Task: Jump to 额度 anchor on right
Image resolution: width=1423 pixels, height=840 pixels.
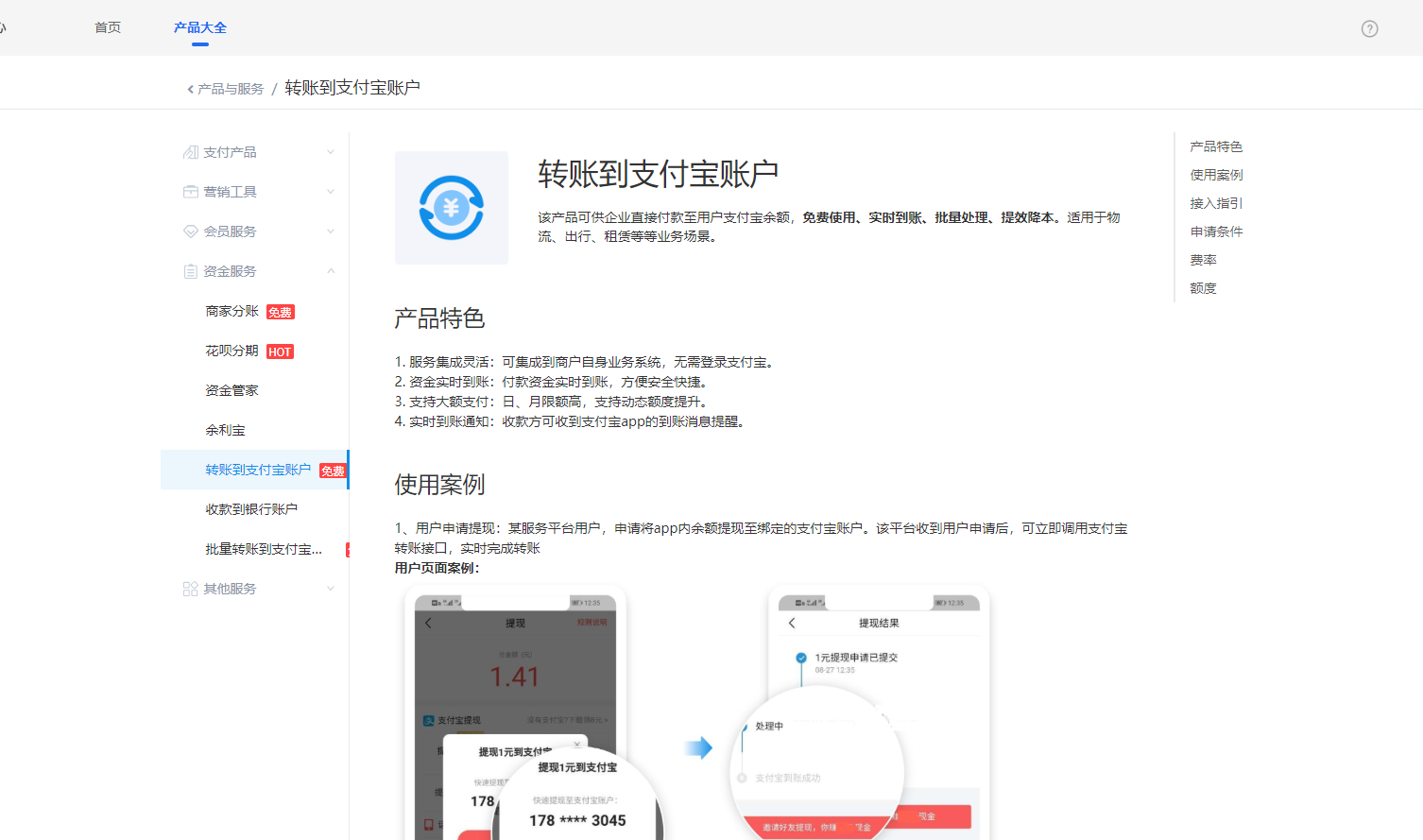Action: [1203, 288]
